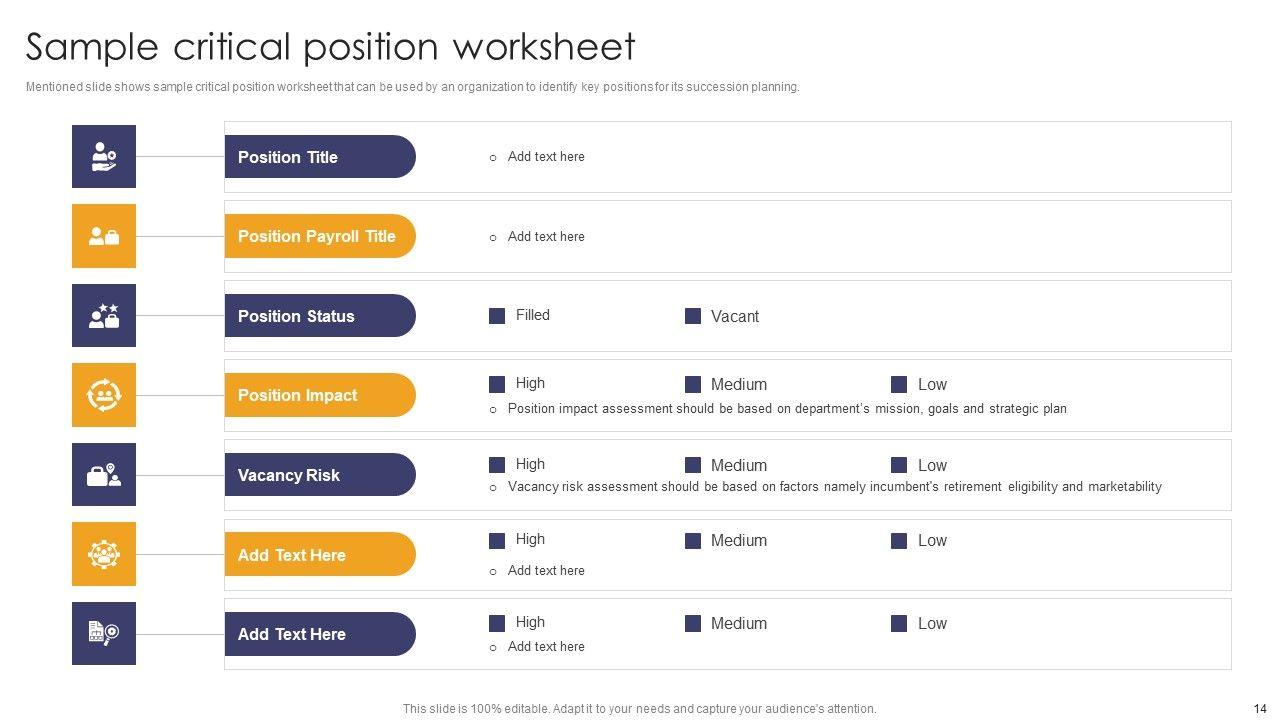Viewport: 1280px width, 720px height.
Task: Click the Sample critical position worksheet title
Action: (330, 47)
